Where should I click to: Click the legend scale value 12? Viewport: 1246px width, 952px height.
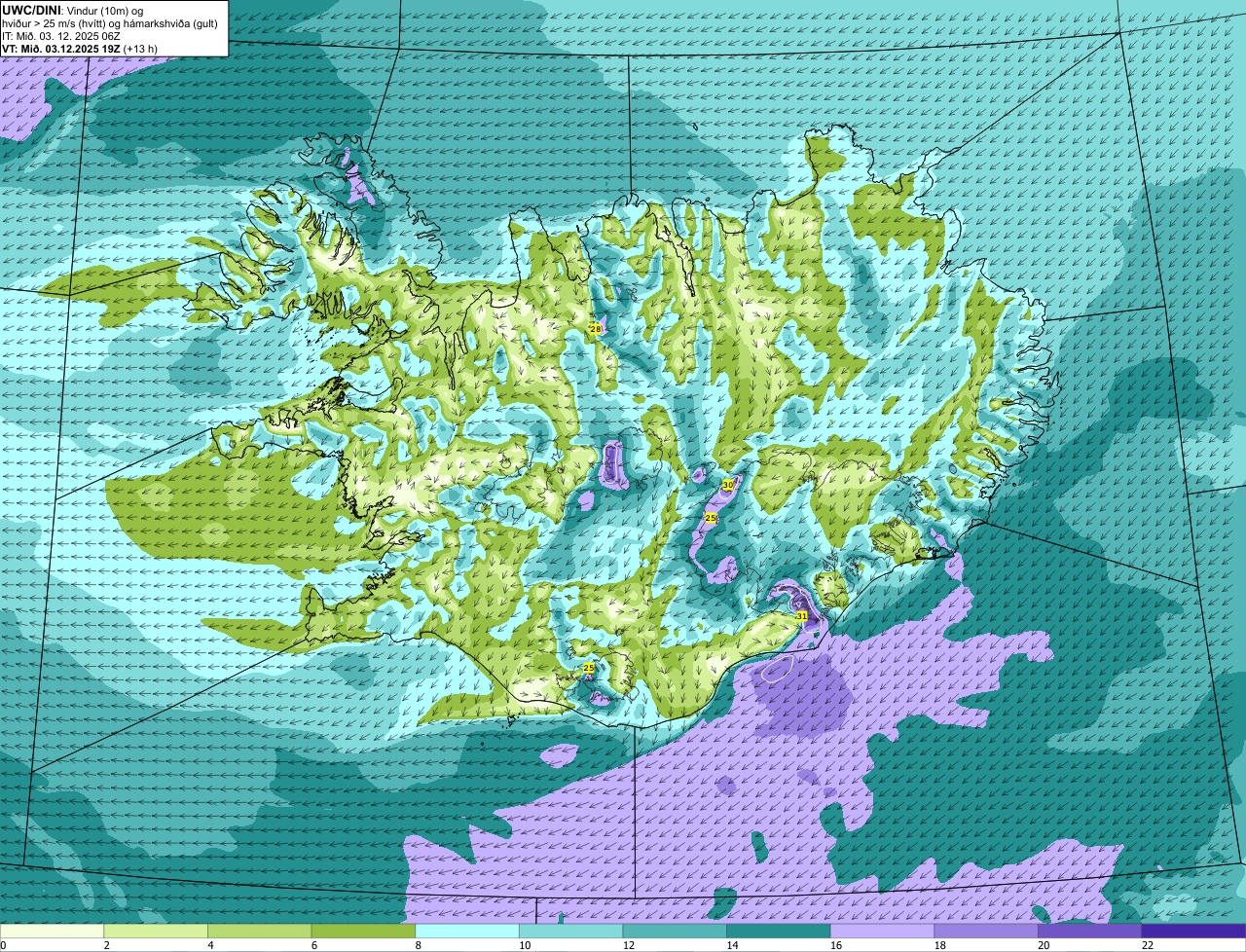pos(628,945)
